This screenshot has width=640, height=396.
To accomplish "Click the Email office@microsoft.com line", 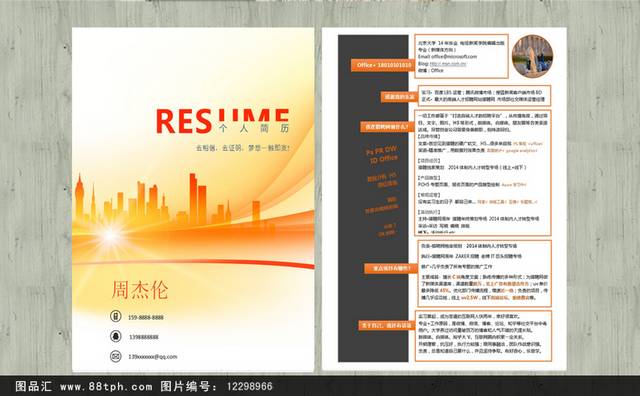I will click(x=447, y=57).
